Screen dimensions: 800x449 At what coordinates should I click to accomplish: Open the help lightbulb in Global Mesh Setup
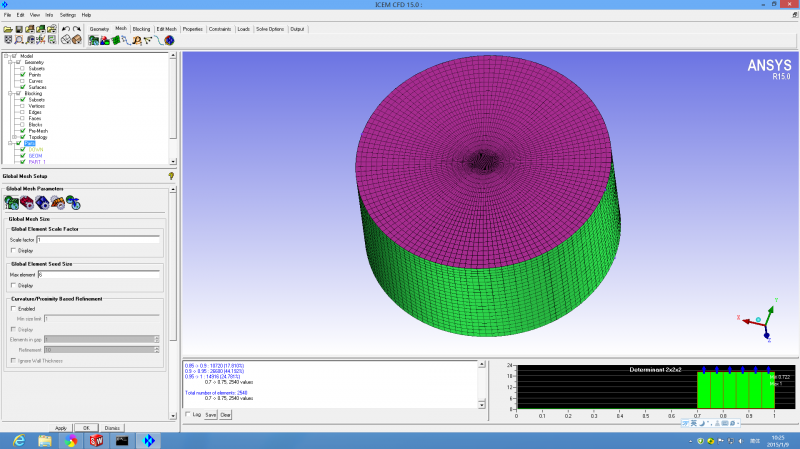tap(172, 175)
